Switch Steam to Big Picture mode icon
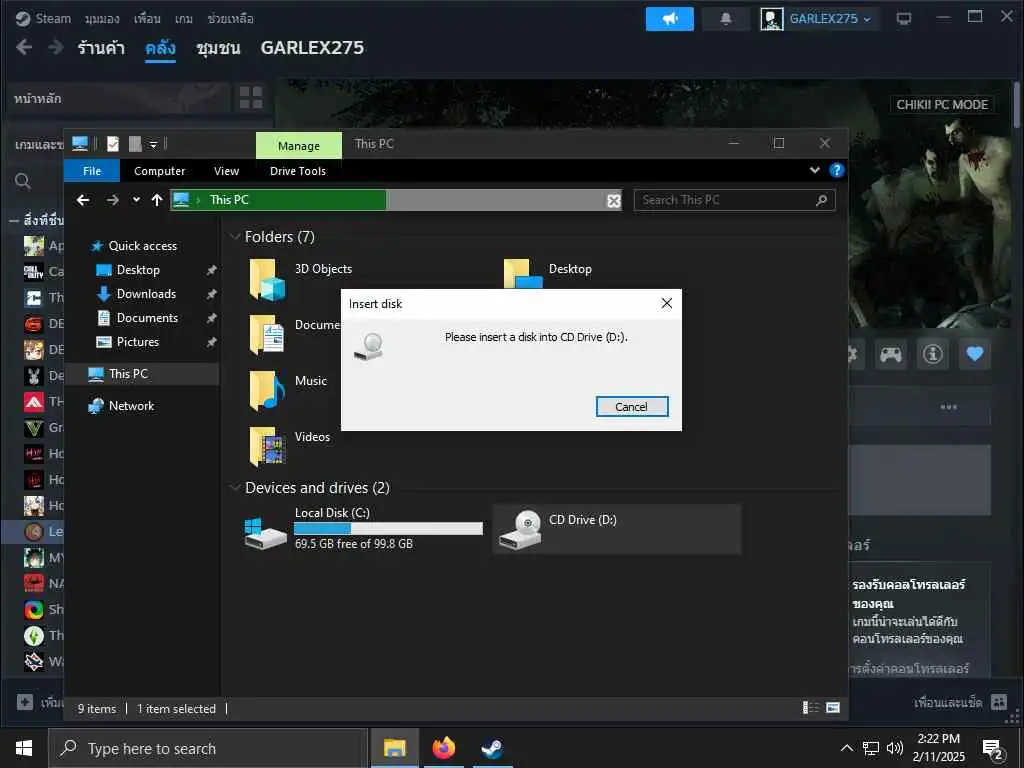This screenshot has height=768, width=1024. coord(903,18)
